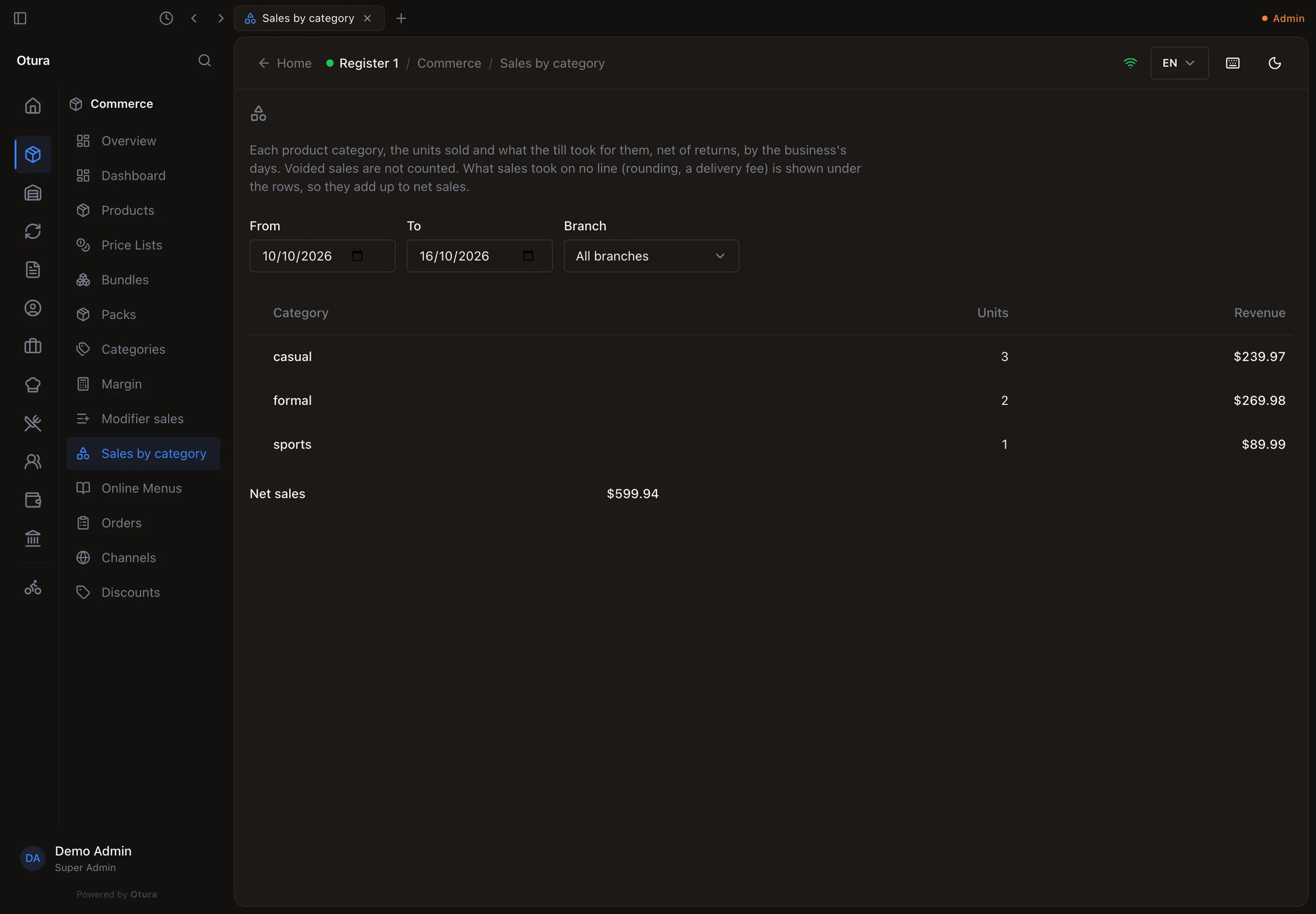Click the Revenue column header
This screenshot has width=1316, height=914.
[1259, 313]
